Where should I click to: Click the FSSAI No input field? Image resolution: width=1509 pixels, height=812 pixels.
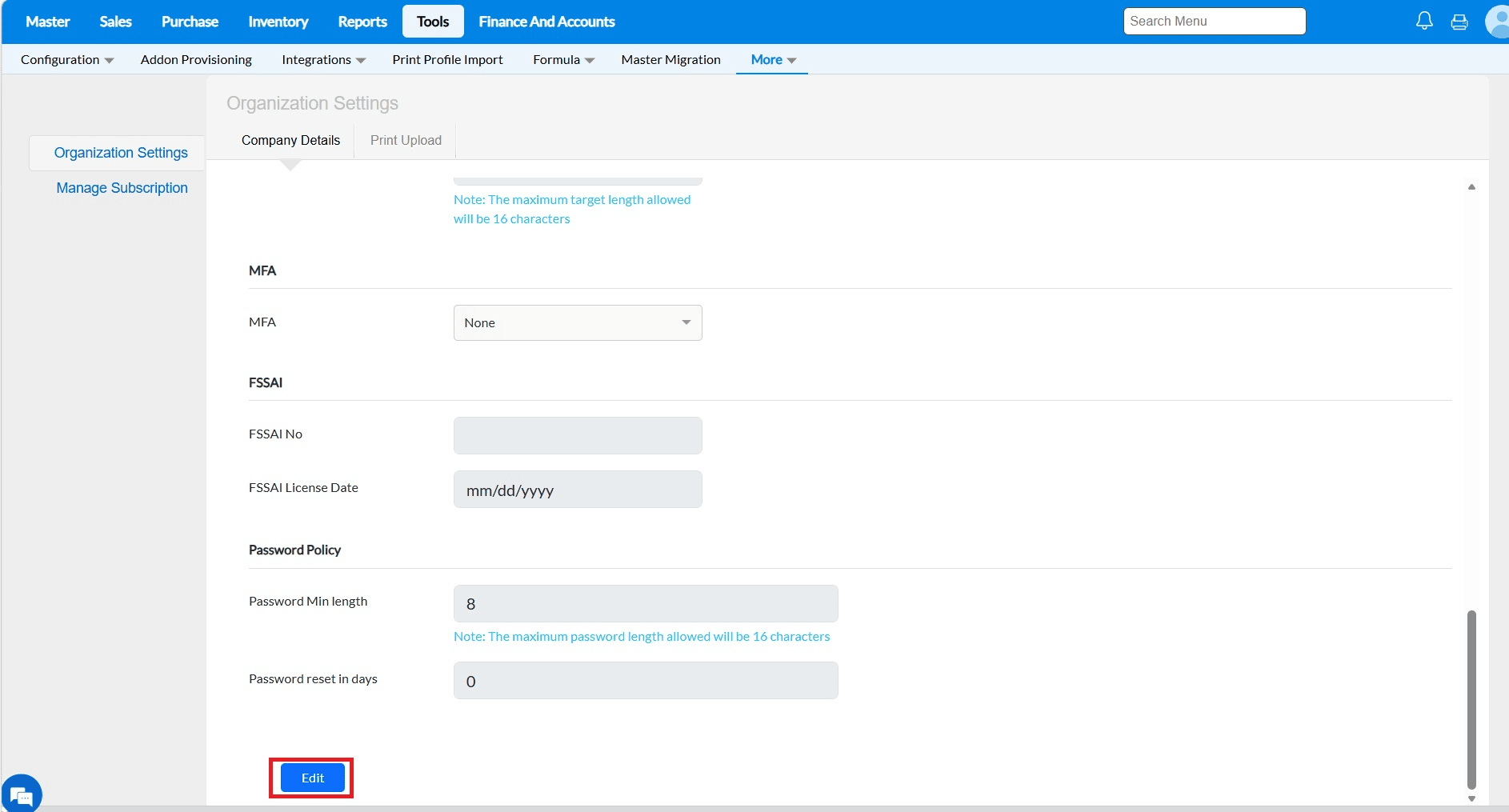coord(578,435)
